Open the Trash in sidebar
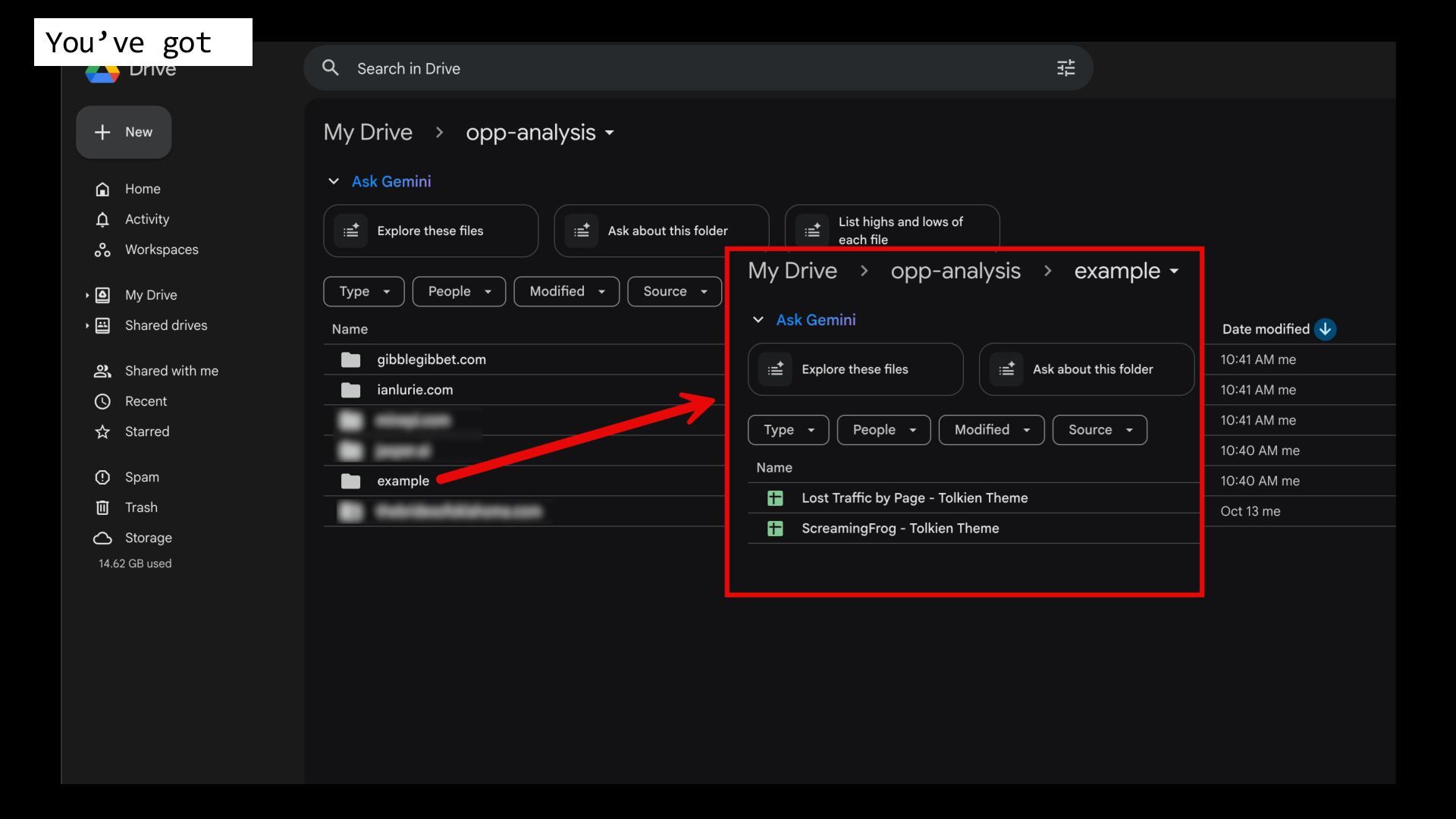Viewport: 1456px width, 819px height. click(141, 507)
